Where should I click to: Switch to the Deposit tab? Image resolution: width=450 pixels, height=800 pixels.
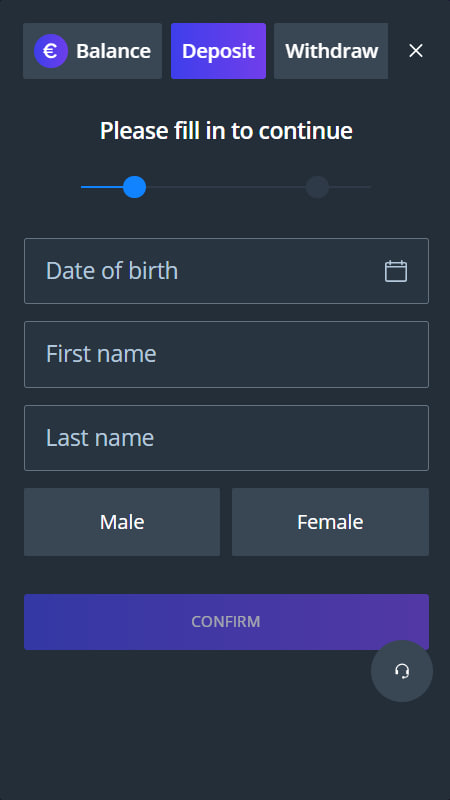pos(218,51)
